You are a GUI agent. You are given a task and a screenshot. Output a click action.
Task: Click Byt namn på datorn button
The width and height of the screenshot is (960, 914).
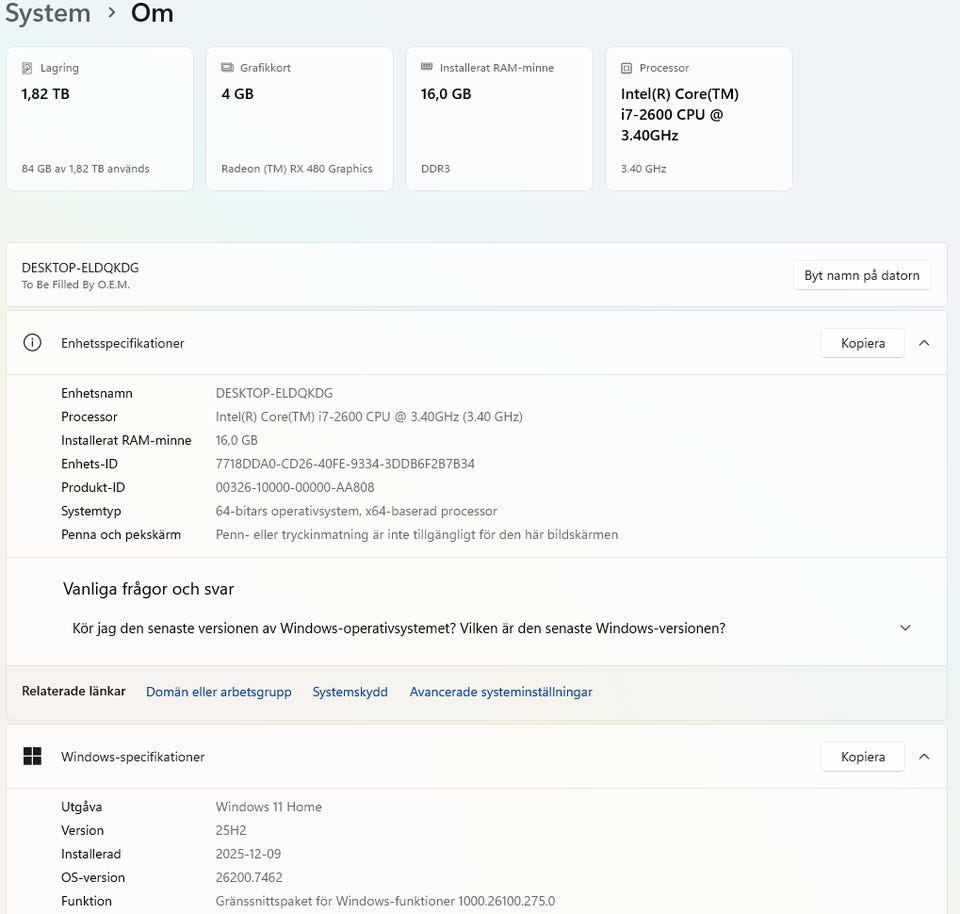(x=861, y=275)
